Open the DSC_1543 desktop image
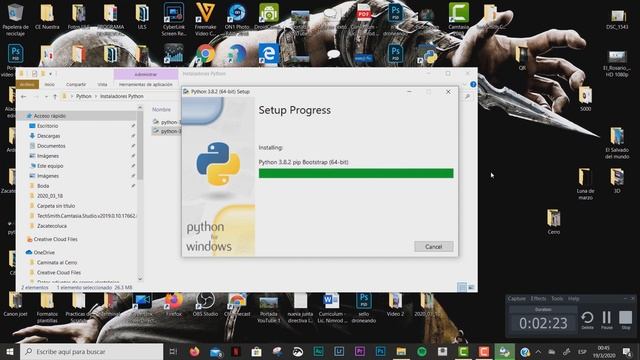This screenshot has height=360, width=640. [617, 20]
